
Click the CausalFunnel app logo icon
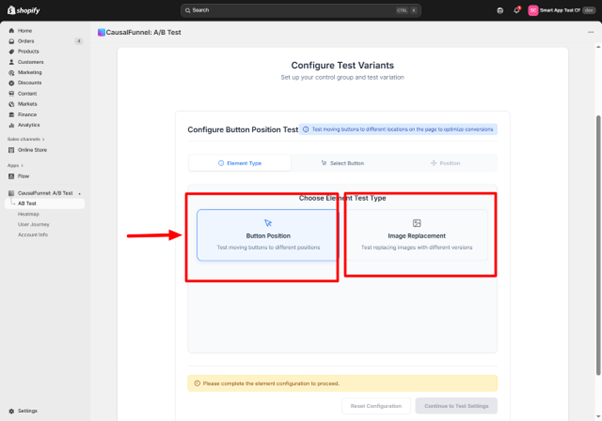102,32
